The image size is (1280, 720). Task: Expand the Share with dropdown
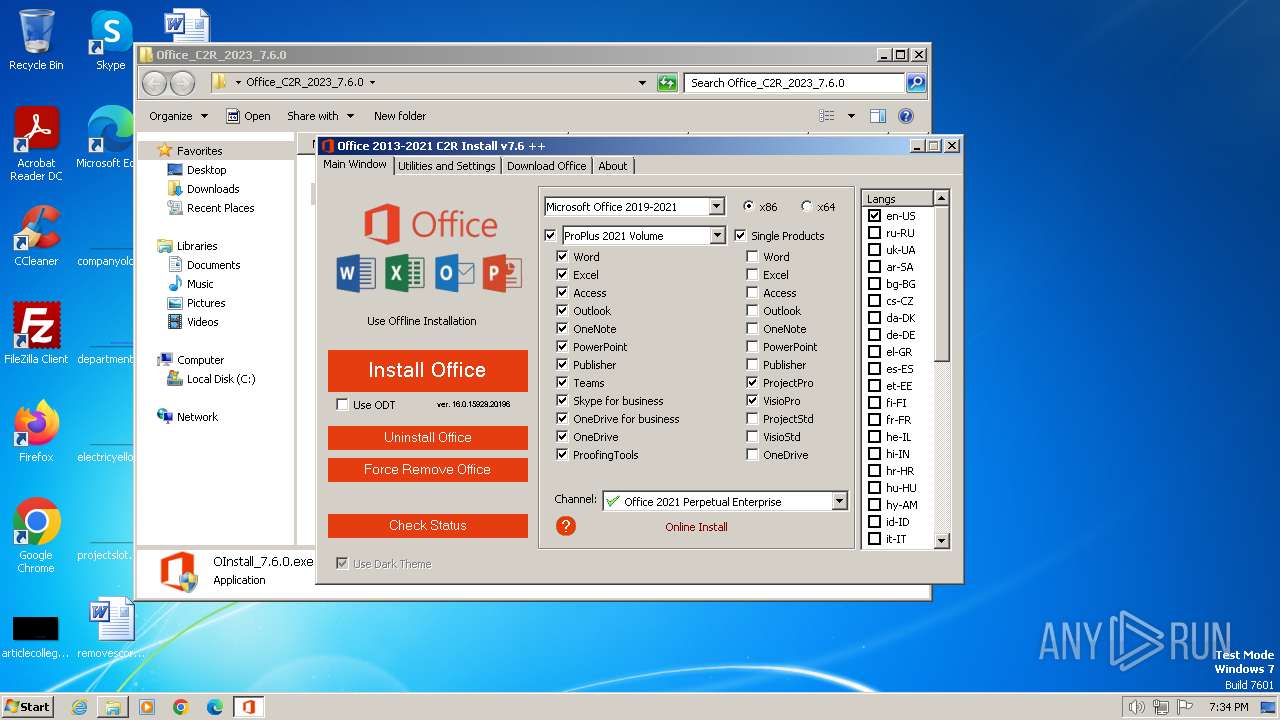click(320, 116)
